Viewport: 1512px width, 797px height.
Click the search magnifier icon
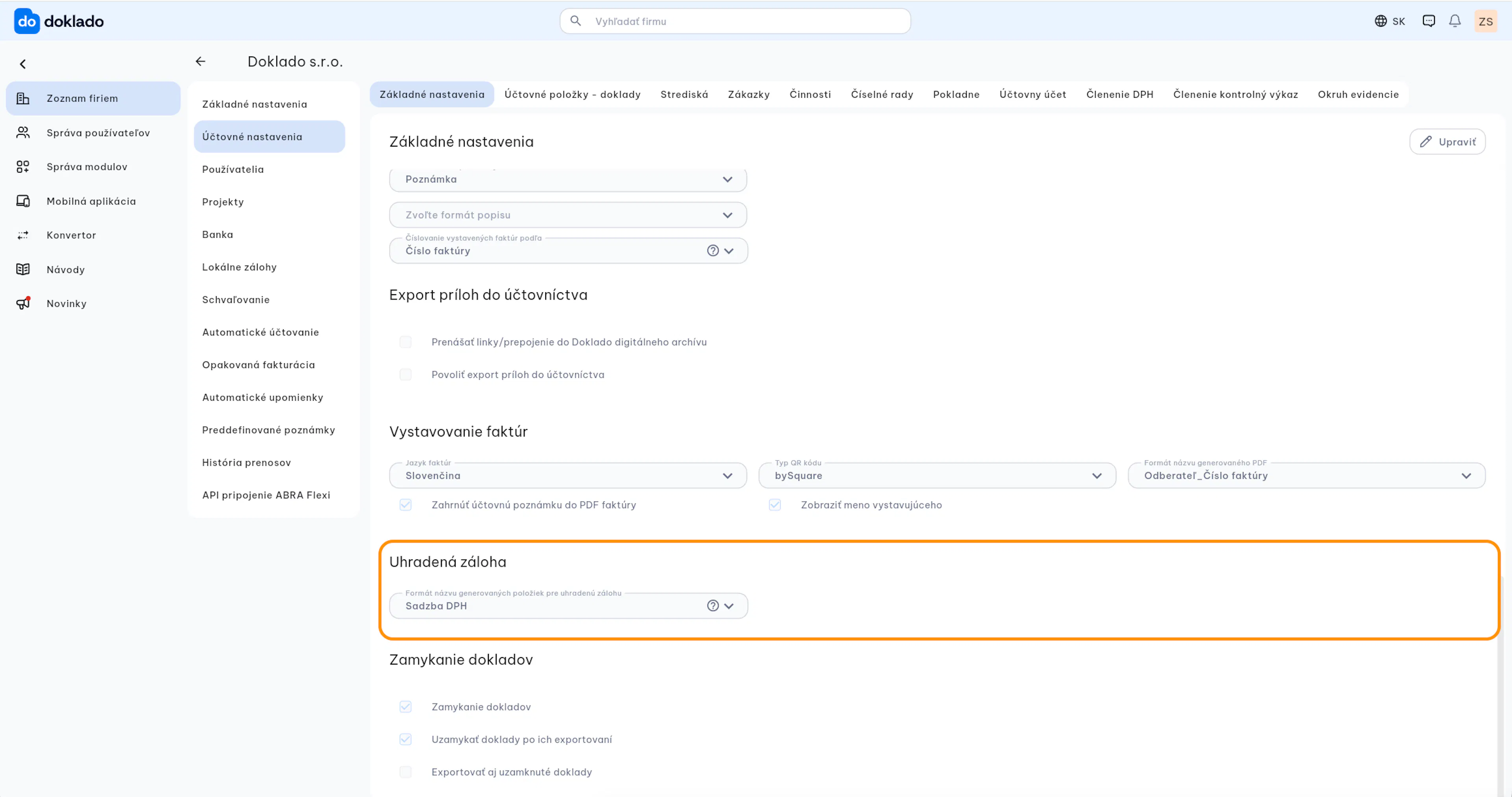(x=576, y=21)
